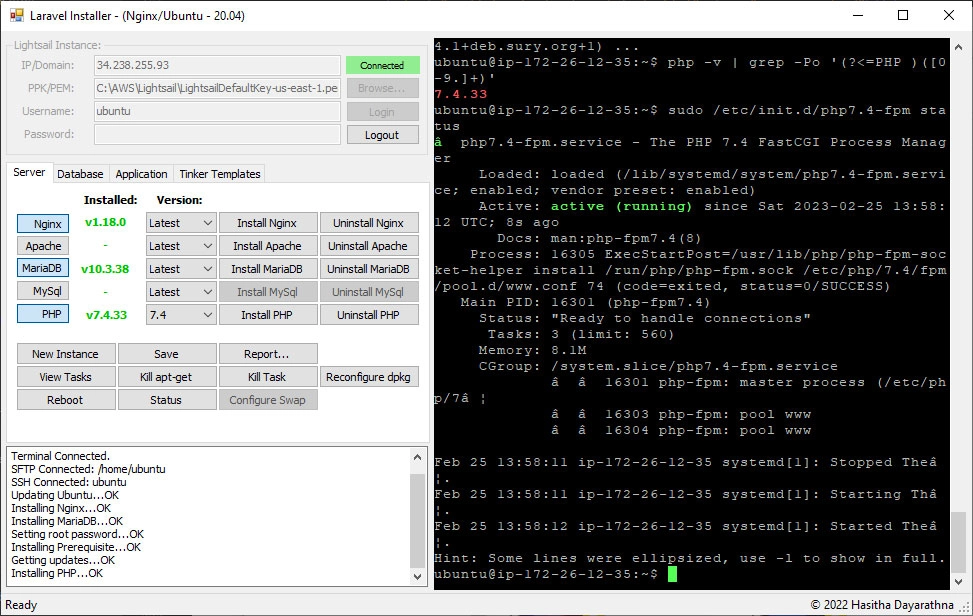Click the Uninstall Apache button
This screenshot has width=973, height=616.
[x=369, y=246]
